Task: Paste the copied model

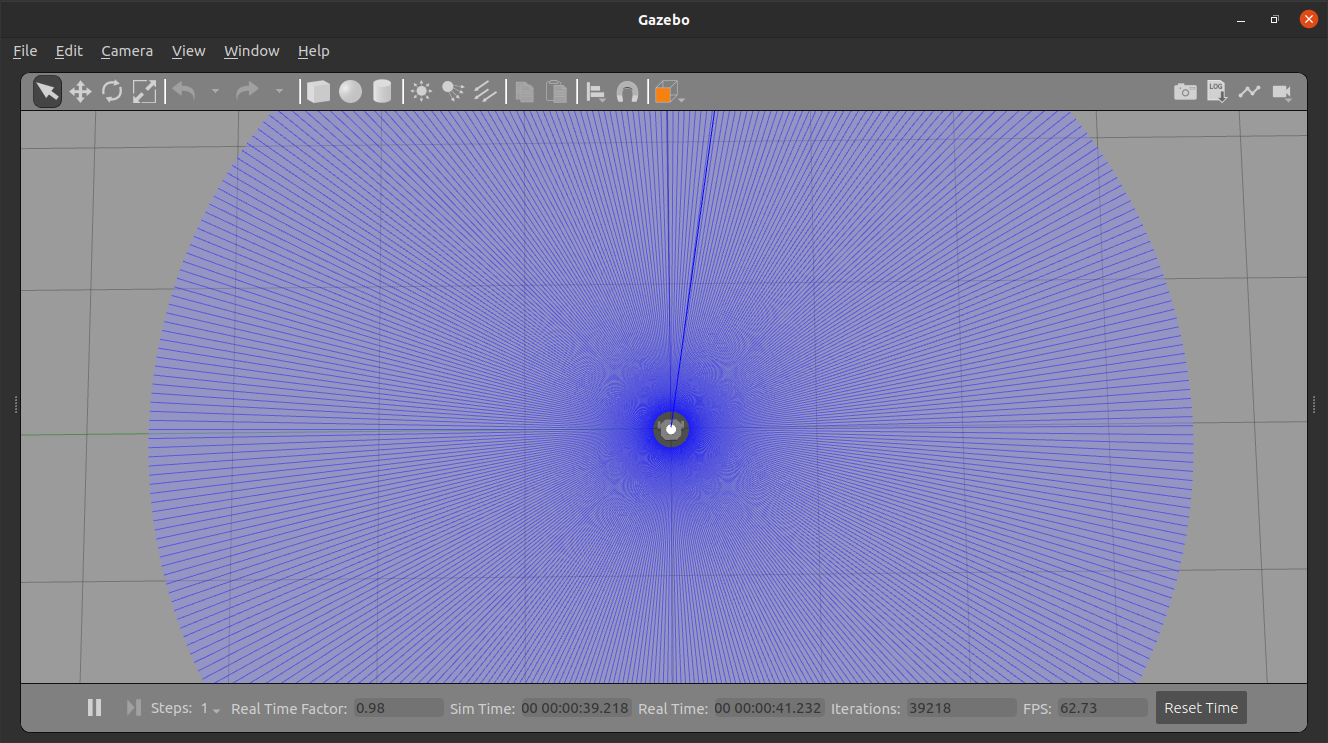Action: tap(557, 92)
